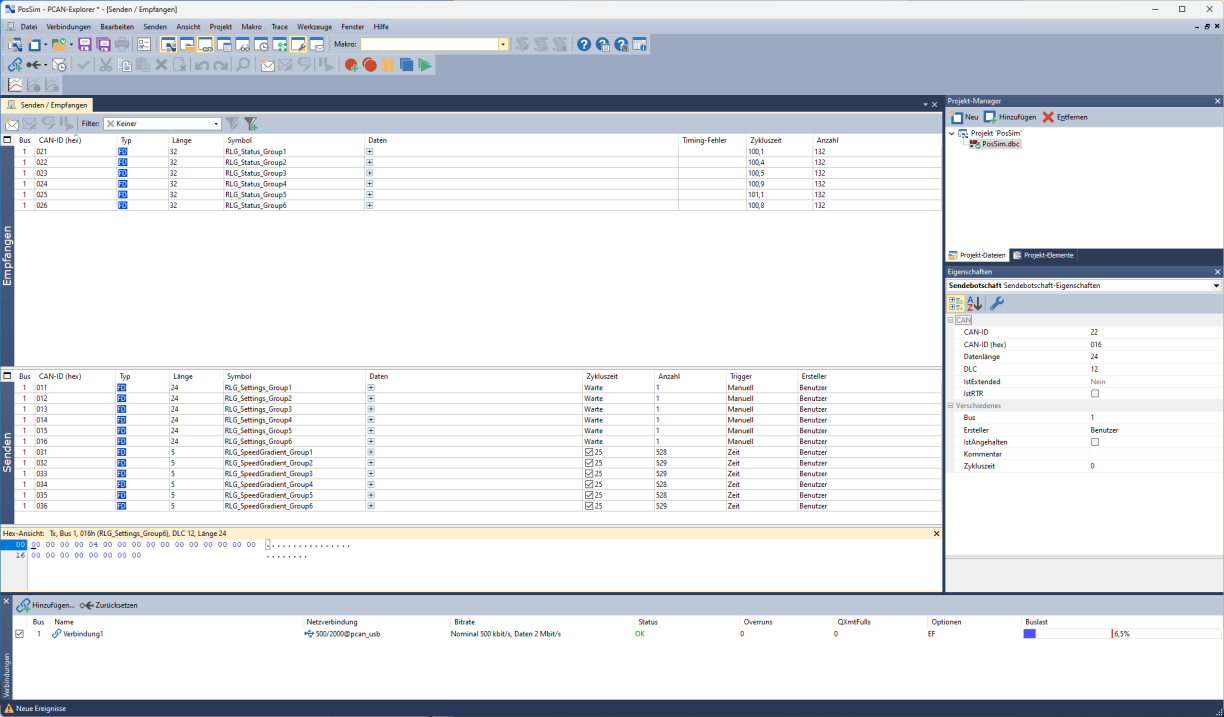Open the Makro combo box dropdown
1224x717 pixels.
click(x=503, y=45)
